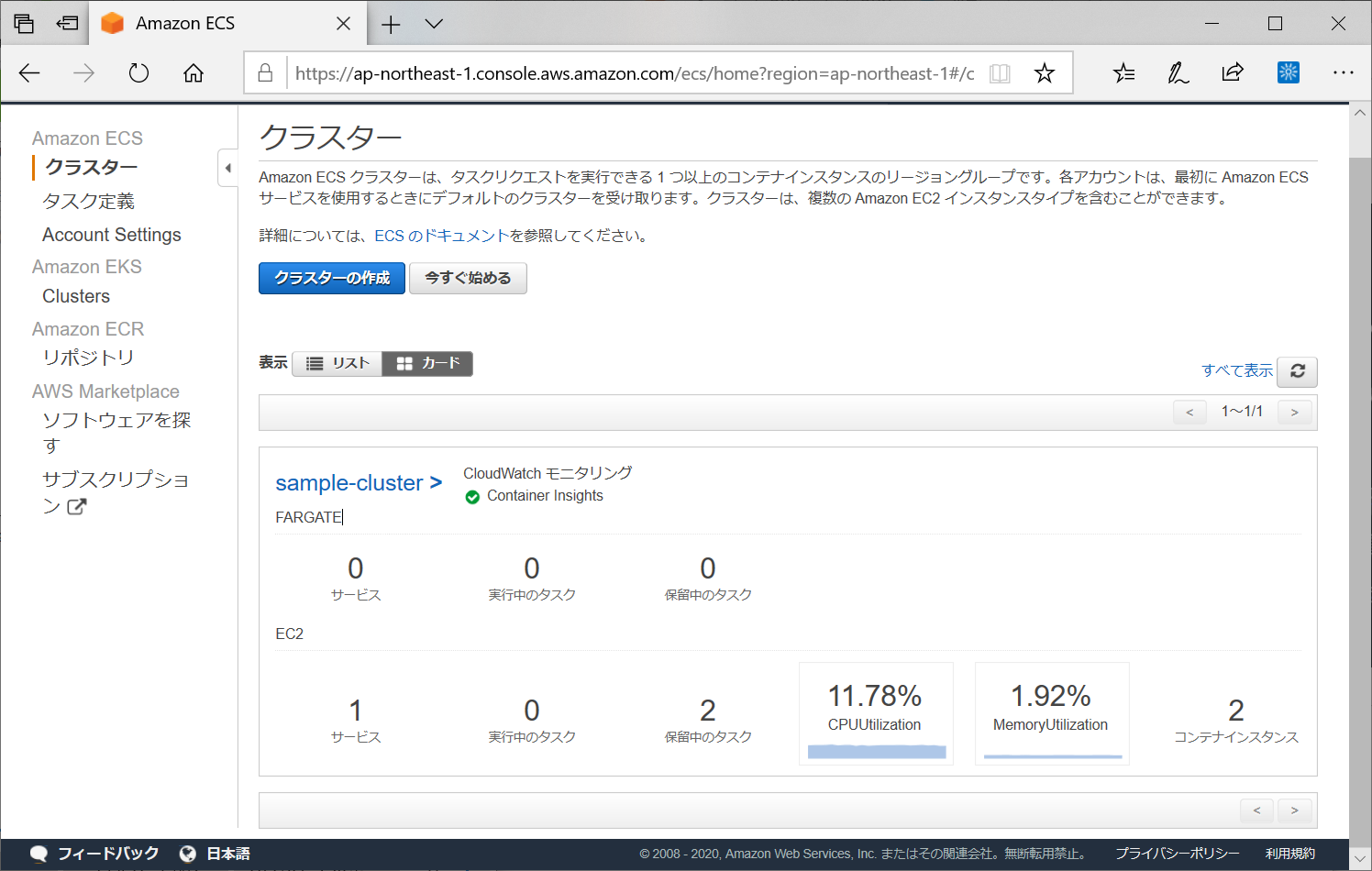Click the browser back arrow
Image resolution: width=1372 pixels, height=871 pixels.
point(29,73)
